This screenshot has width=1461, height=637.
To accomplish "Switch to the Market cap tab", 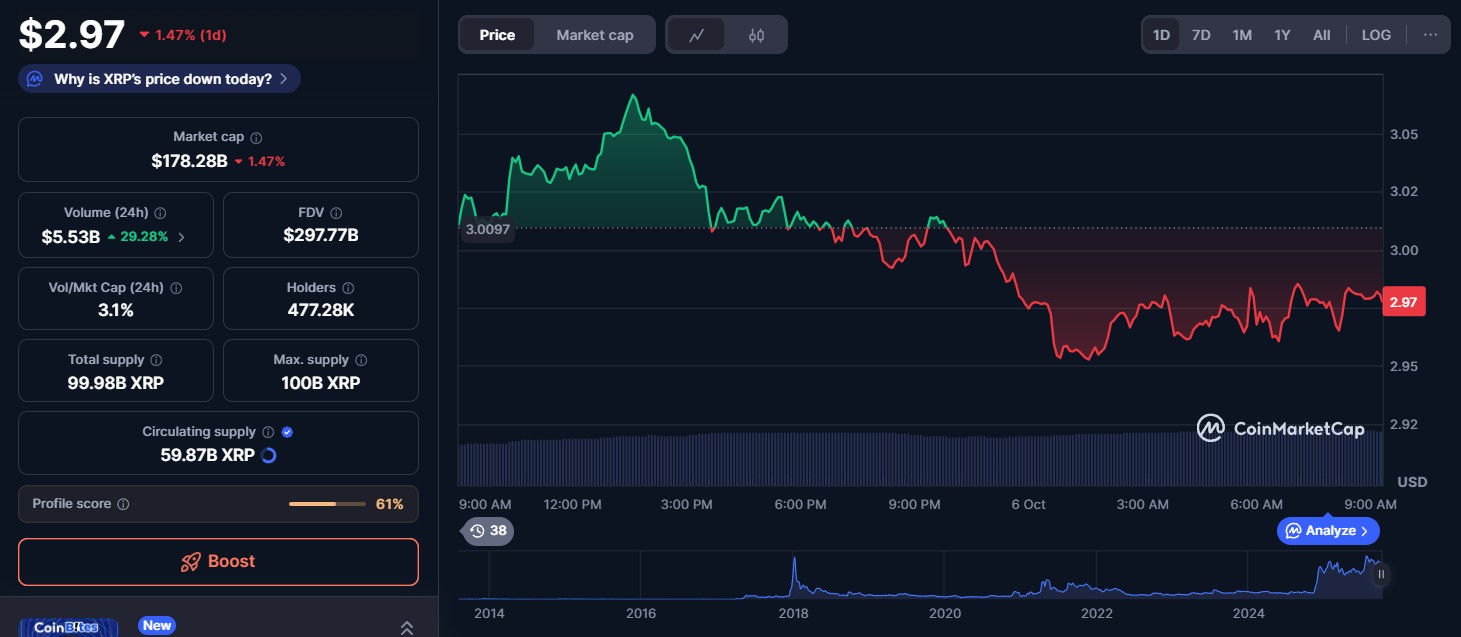I will pos(594,35).
